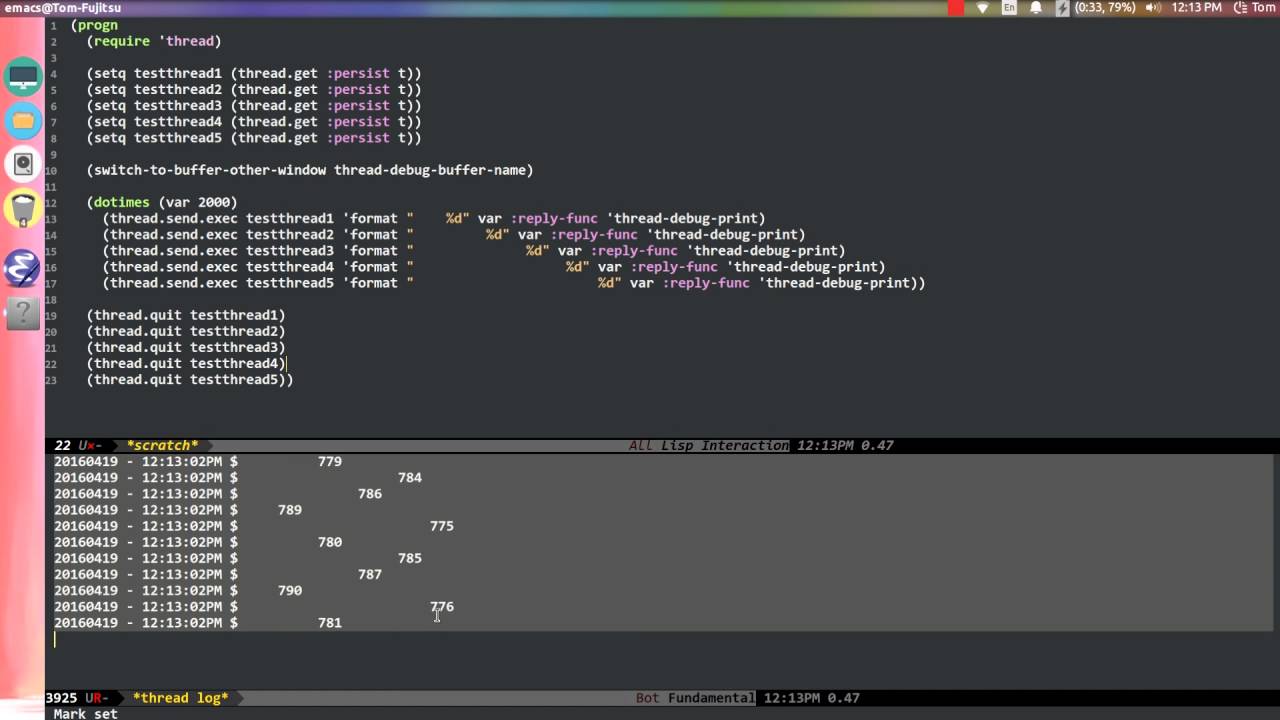The width and height of the screenshot is (1280, 720).
Task: Click the log value 789
Action: click(x=290, y=510)
